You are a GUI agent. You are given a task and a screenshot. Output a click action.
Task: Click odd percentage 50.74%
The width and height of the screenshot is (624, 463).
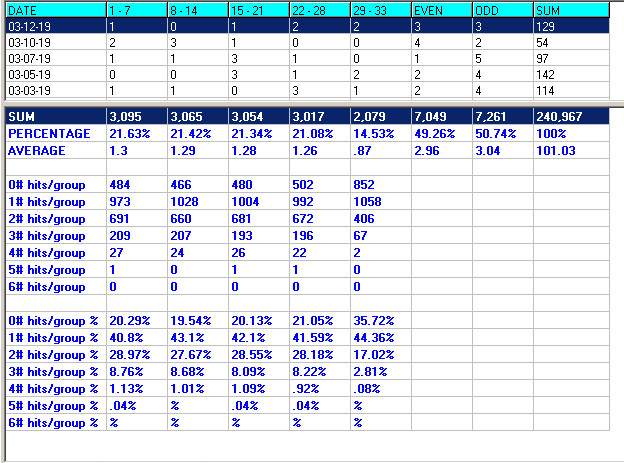click(x=495, y=134)
